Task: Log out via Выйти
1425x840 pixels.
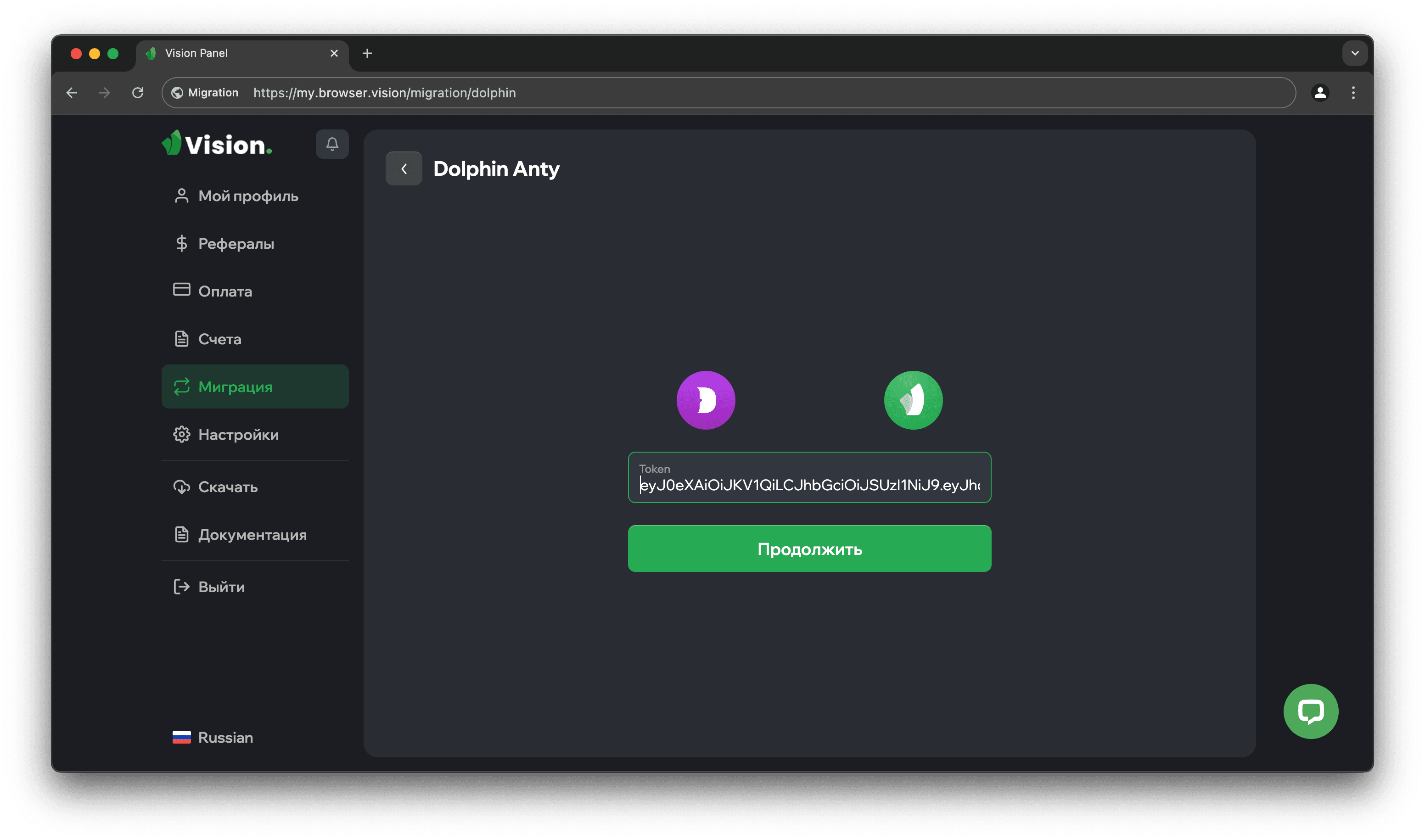Action: tap(221, 587)
